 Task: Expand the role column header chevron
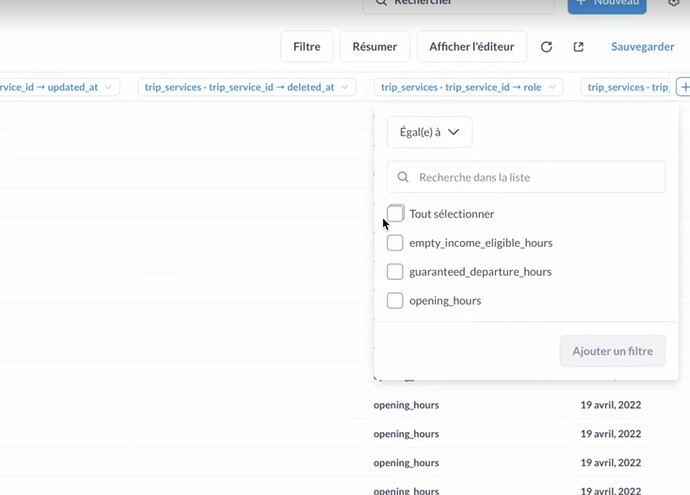(552, 87)
